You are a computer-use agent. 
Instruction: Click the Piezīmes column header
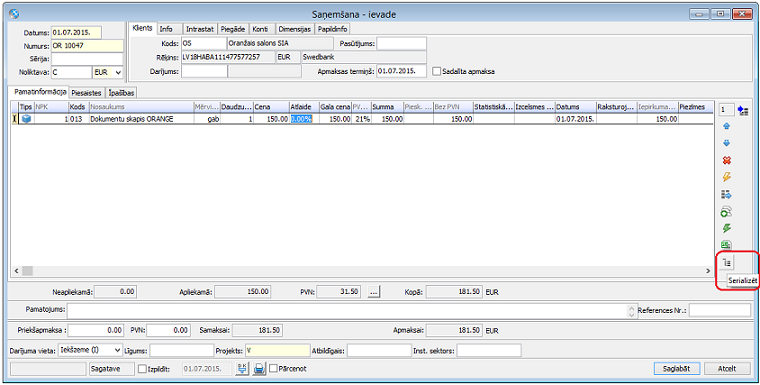695,107
